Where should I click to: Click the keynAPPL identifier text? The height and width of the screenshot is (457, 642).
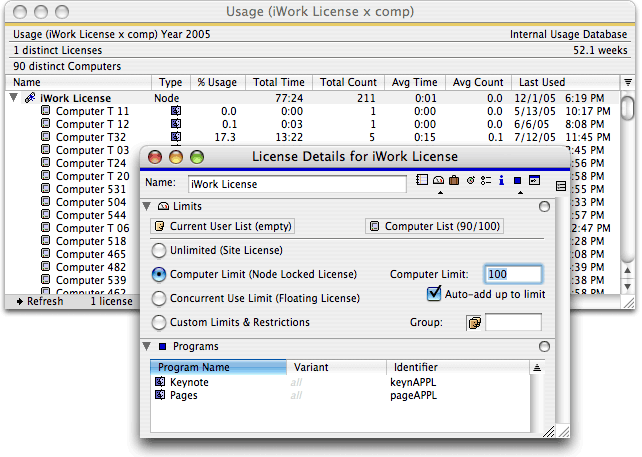point(413,382)
